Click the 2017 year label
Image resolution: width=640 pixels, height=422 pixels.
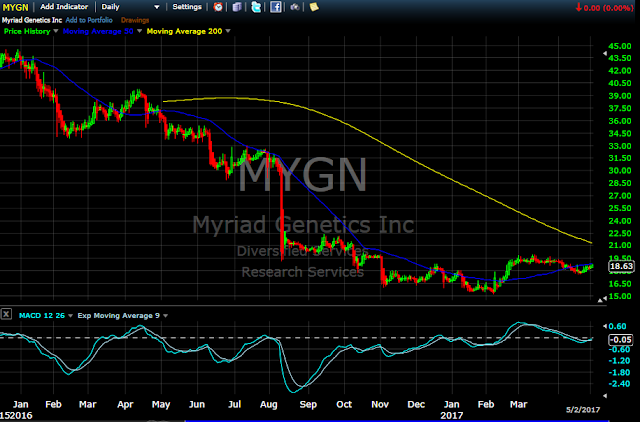(x=451, y=415)
